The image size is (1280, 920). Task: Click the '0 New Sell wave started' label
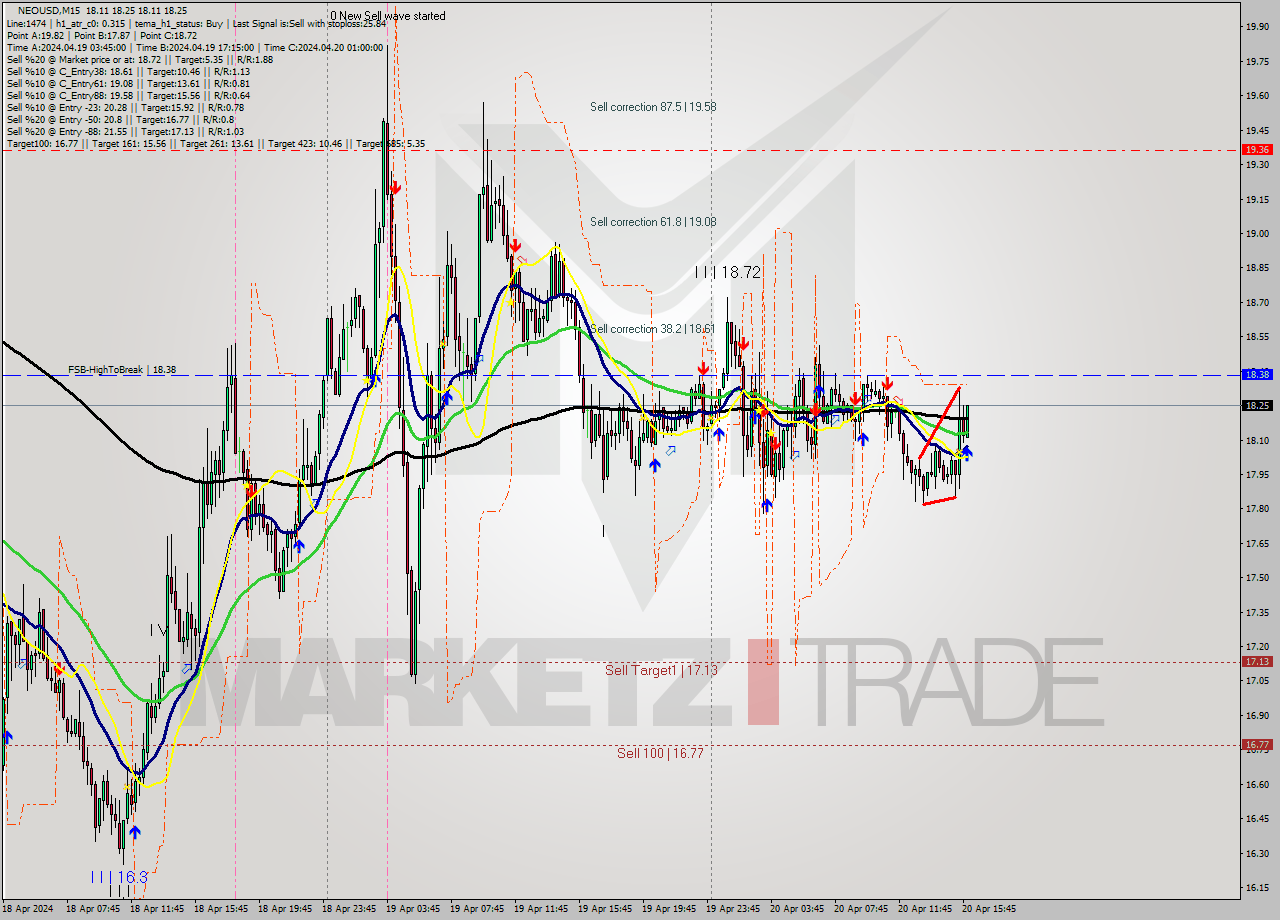point(388,16)
